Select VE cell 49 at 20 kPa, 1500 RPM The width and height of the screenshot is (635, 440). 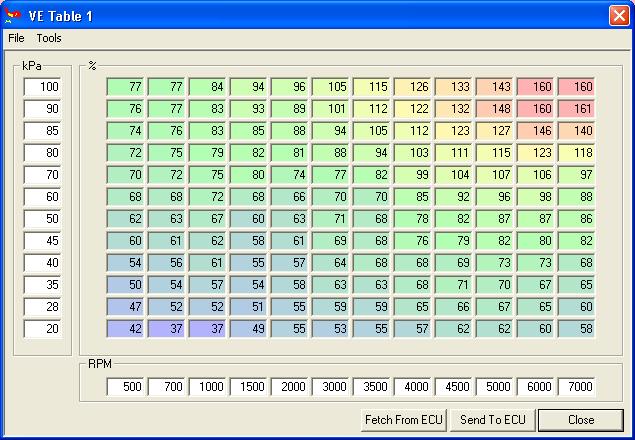pyautogui.click(x=248, y=329)
